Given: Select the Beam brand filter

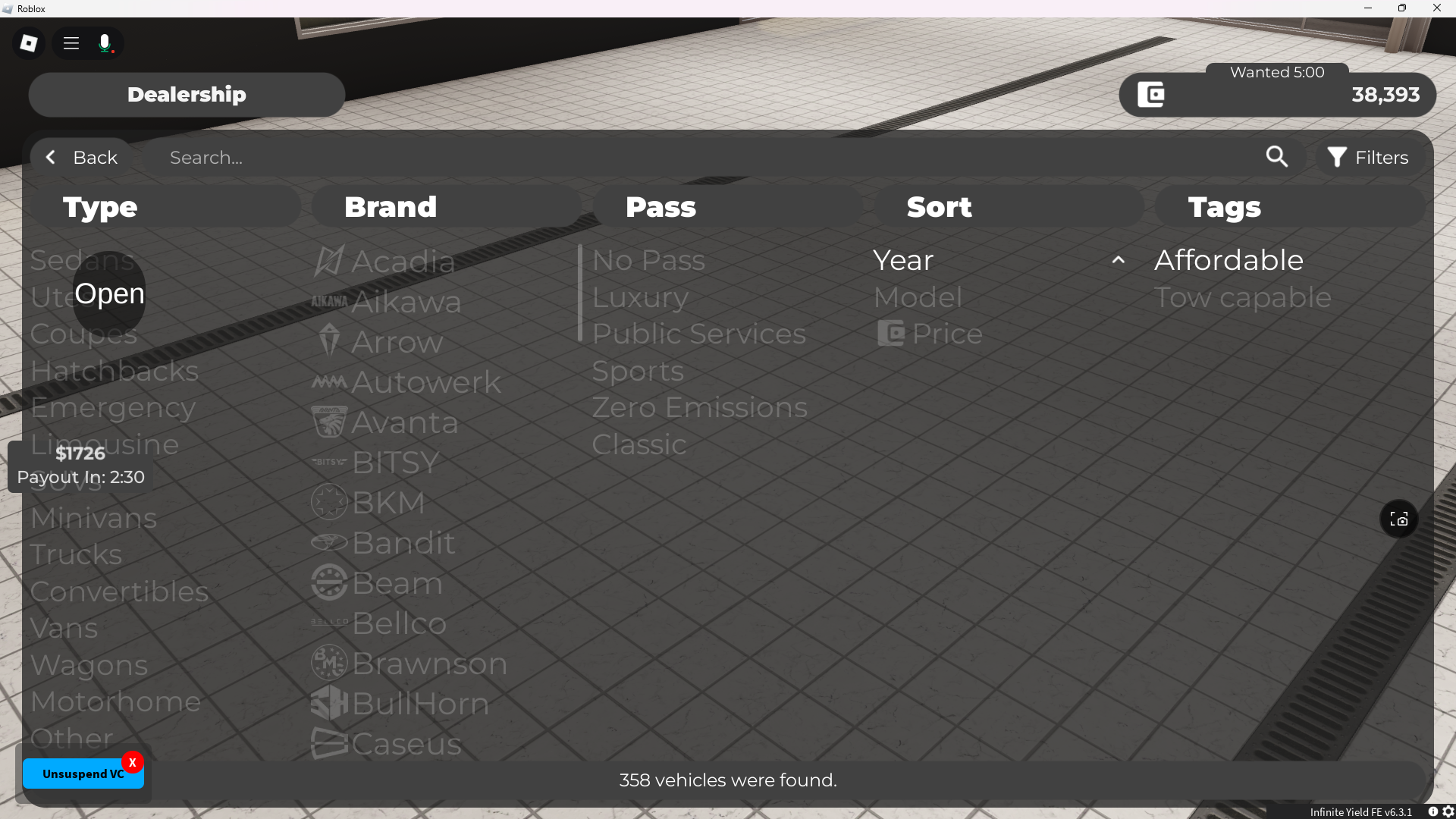Looking at the screenshot, I should click(396, 583).
